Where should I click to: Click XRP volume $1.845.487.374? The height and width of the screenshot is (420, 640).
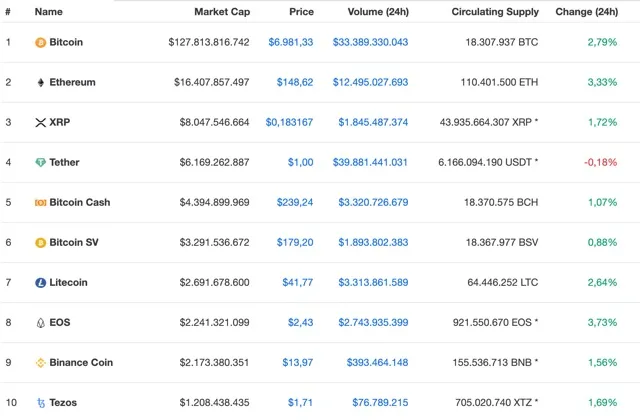pyautogui.click(x=373, y=122)
